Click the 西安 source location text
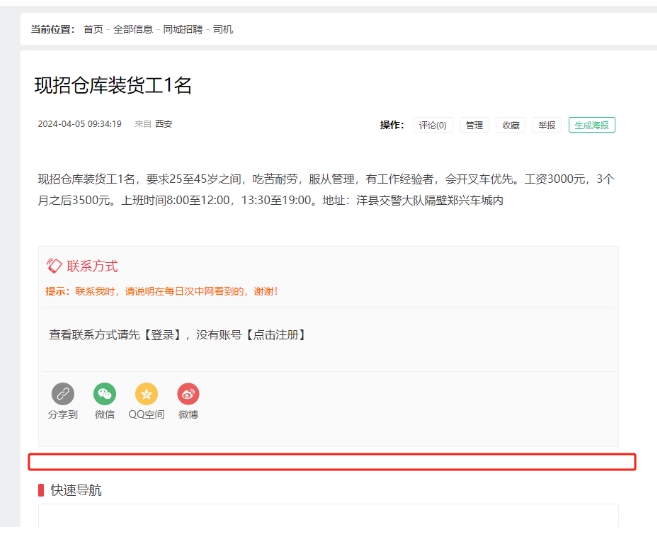This screenshot has height=546, width=657. (x=164, y=125)
